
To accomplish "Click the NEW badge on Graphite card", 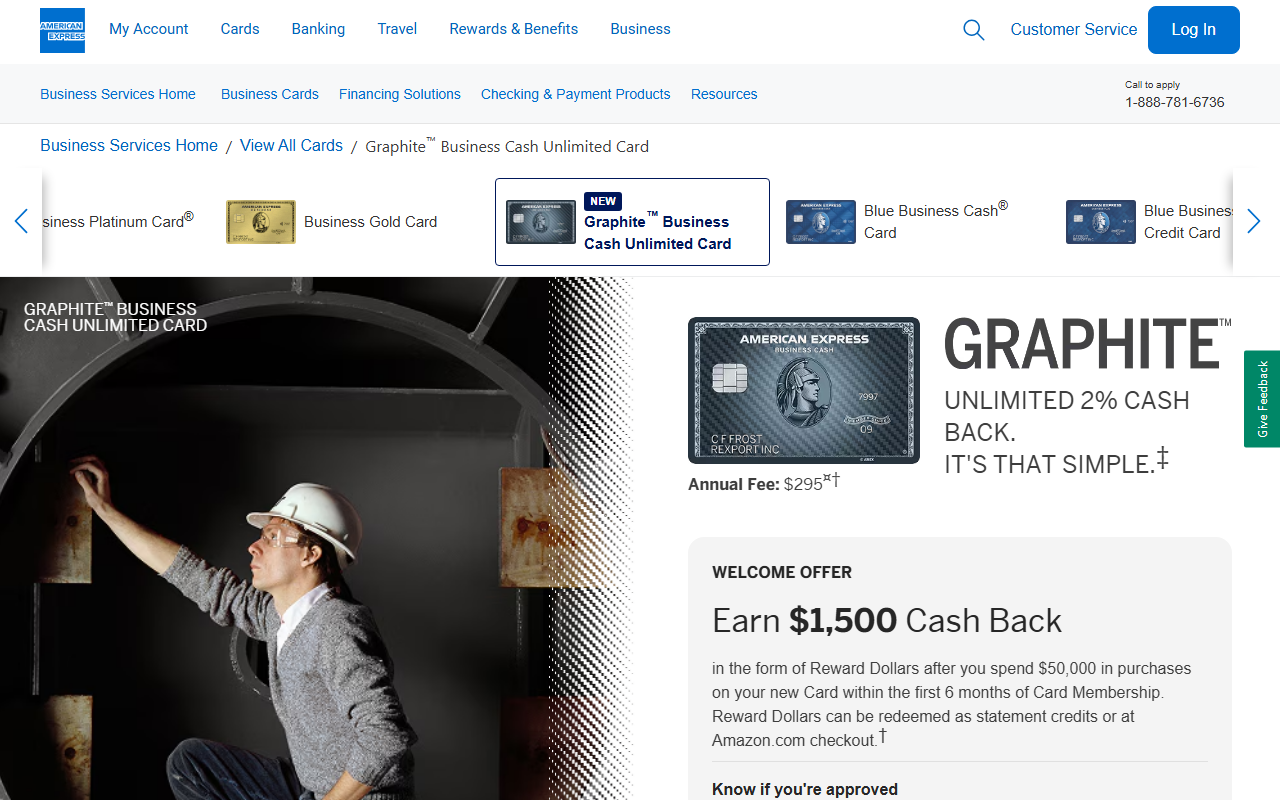I will point(603,201).
